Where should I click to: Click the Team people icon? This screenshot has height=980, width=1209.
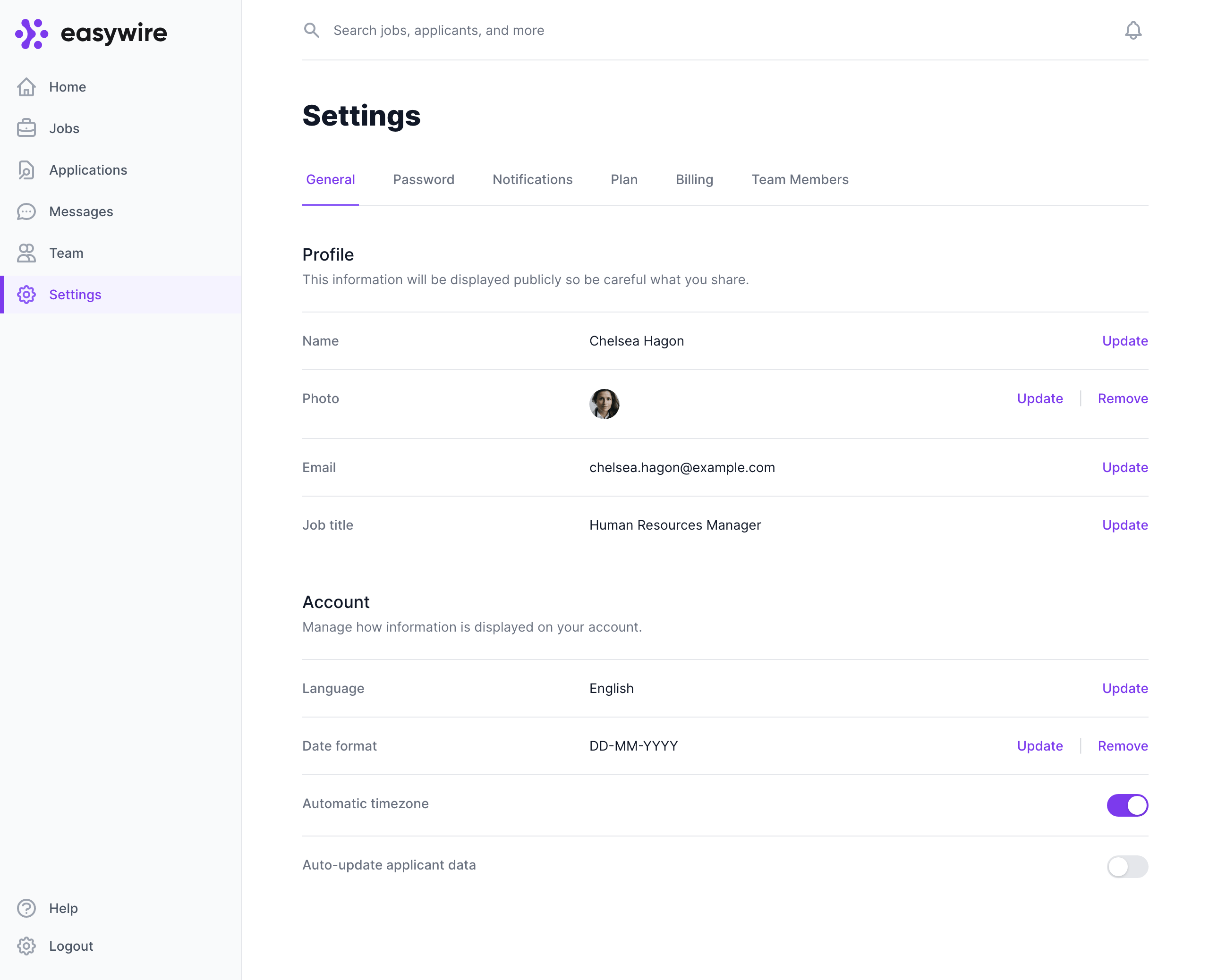coord(26,253)
